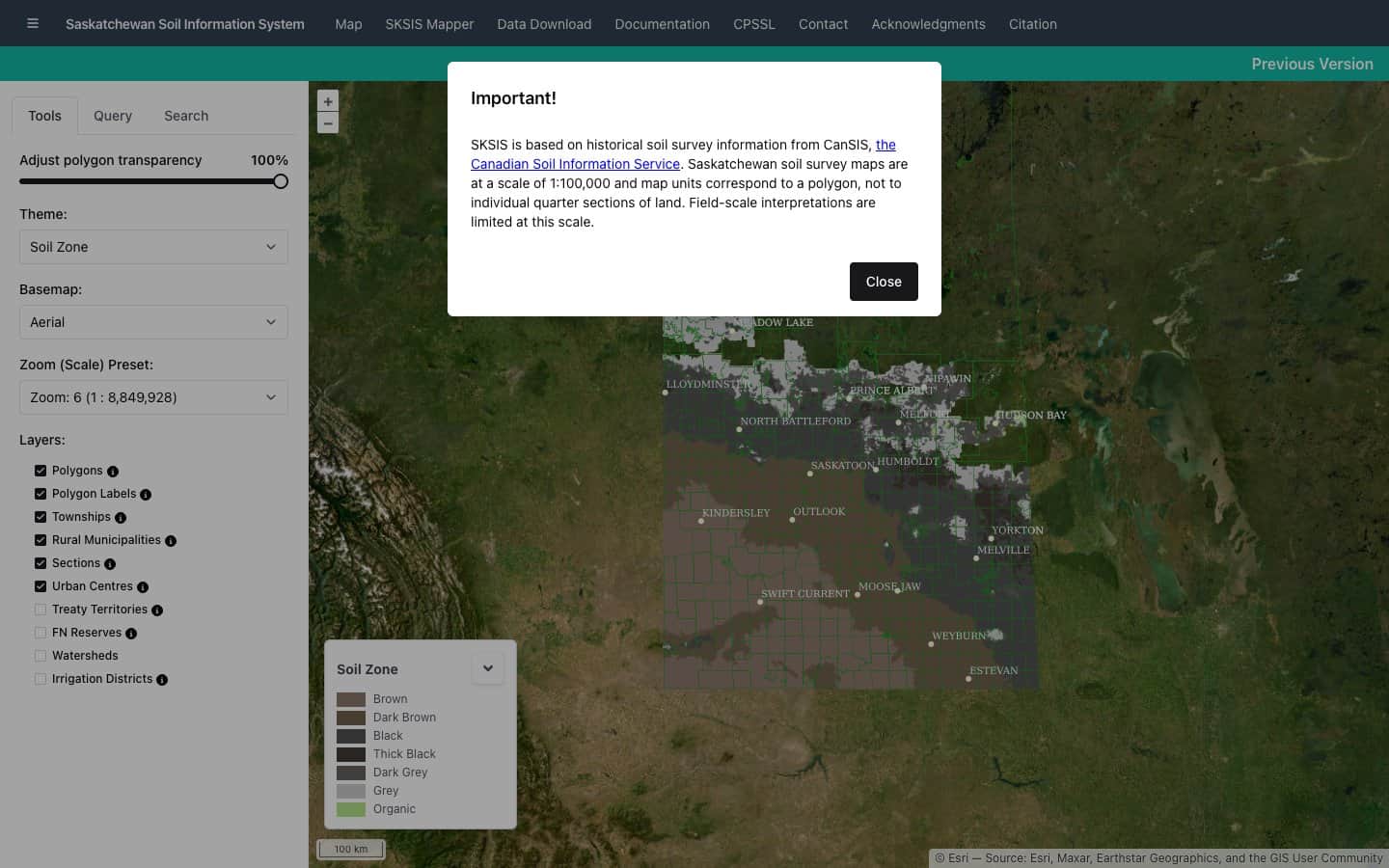Screen dimensions: 1389x868
Task: Uncheck the Urban Centres layer
Action: [x=41, y=586]
